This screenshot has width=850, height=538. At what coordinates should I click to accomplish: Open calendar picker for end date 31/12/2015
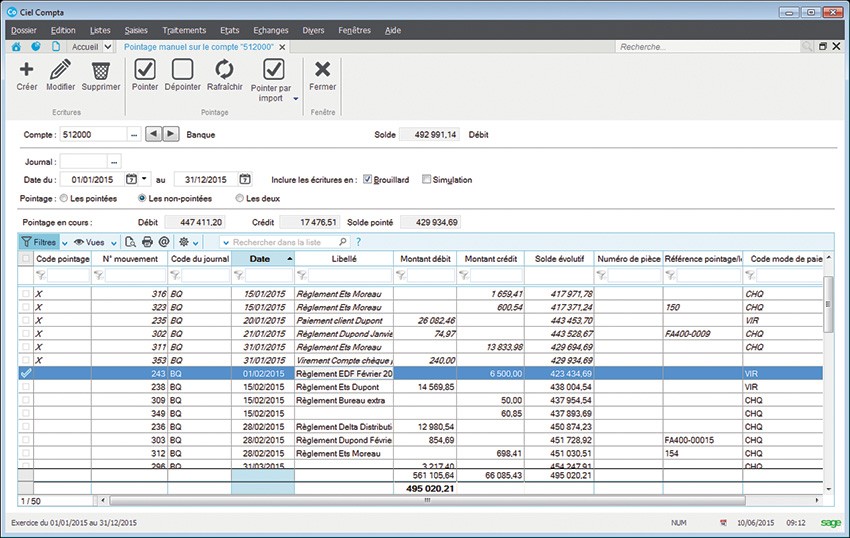[x=245, y=179]
